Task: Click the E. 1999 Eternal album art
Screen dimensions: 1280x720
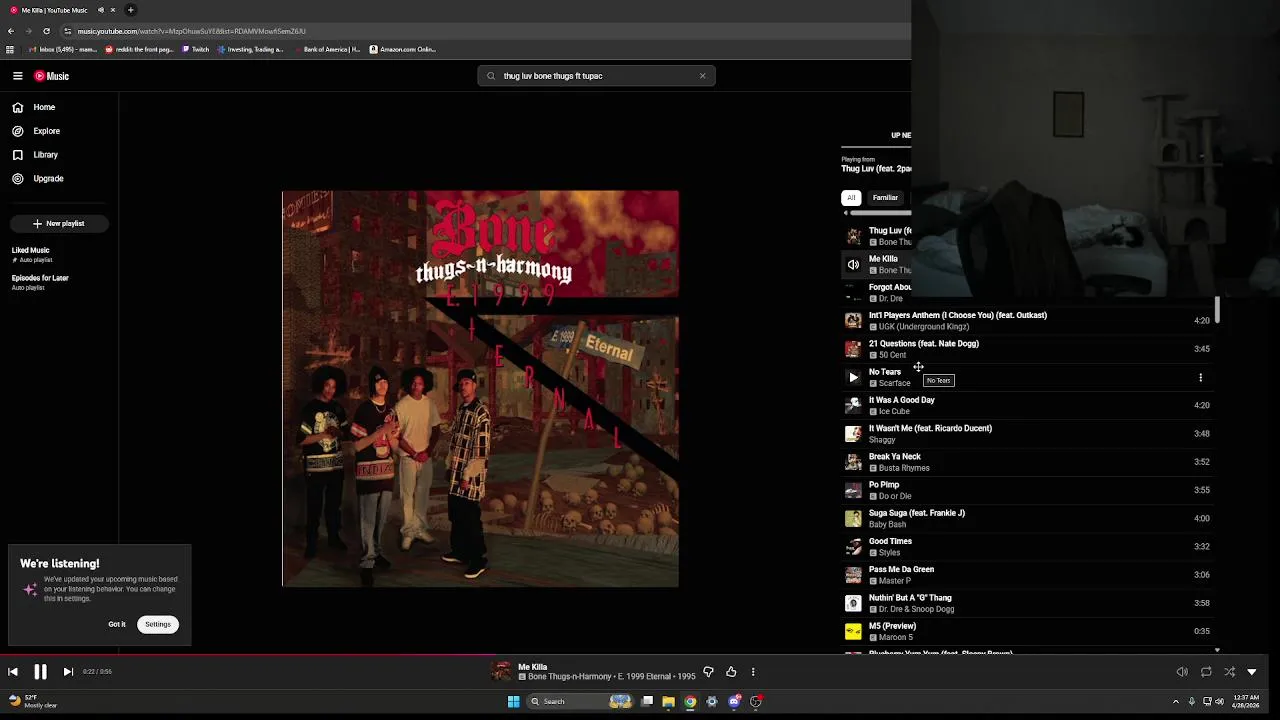Action: [480, 389]
